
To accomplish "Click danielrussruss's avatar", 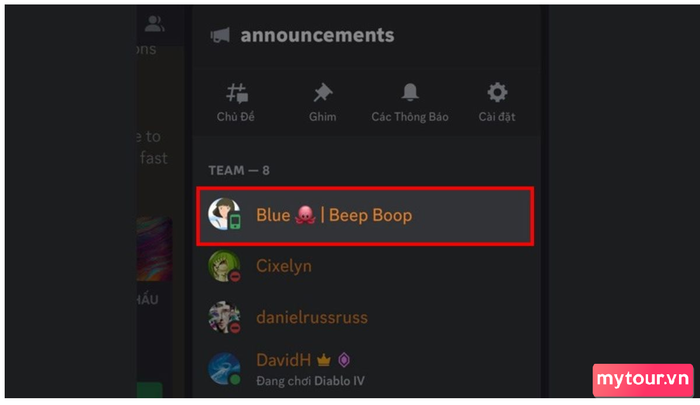I will (x=224, y=317).
